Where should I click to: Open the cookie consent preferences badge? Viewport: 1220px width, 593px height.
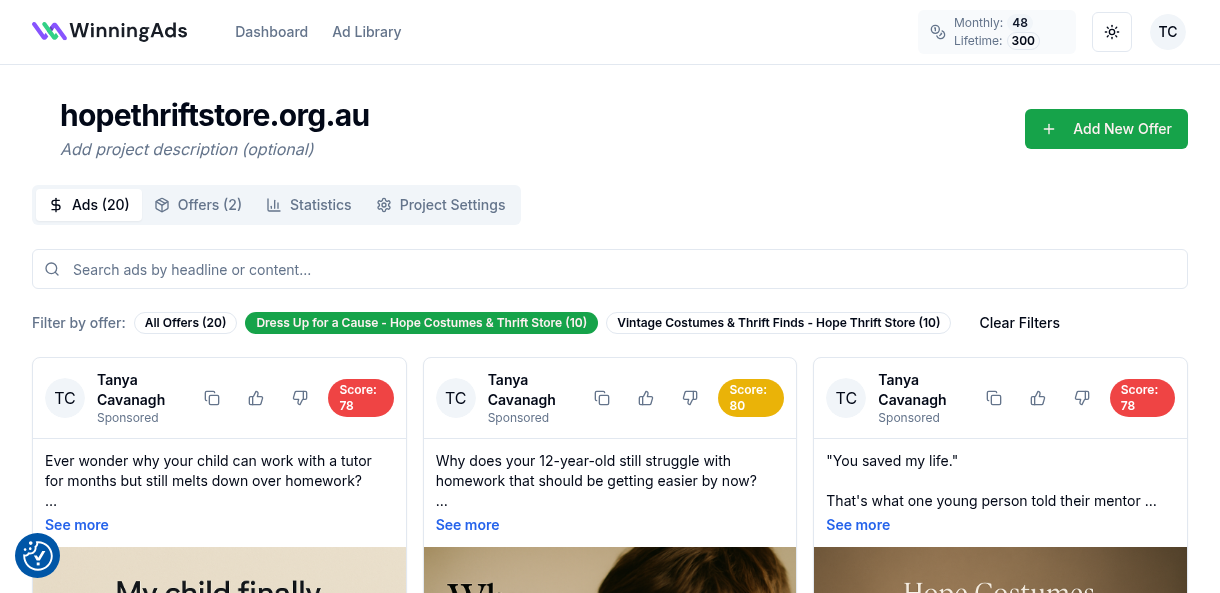pyautogui.click(x=37, y=555)
